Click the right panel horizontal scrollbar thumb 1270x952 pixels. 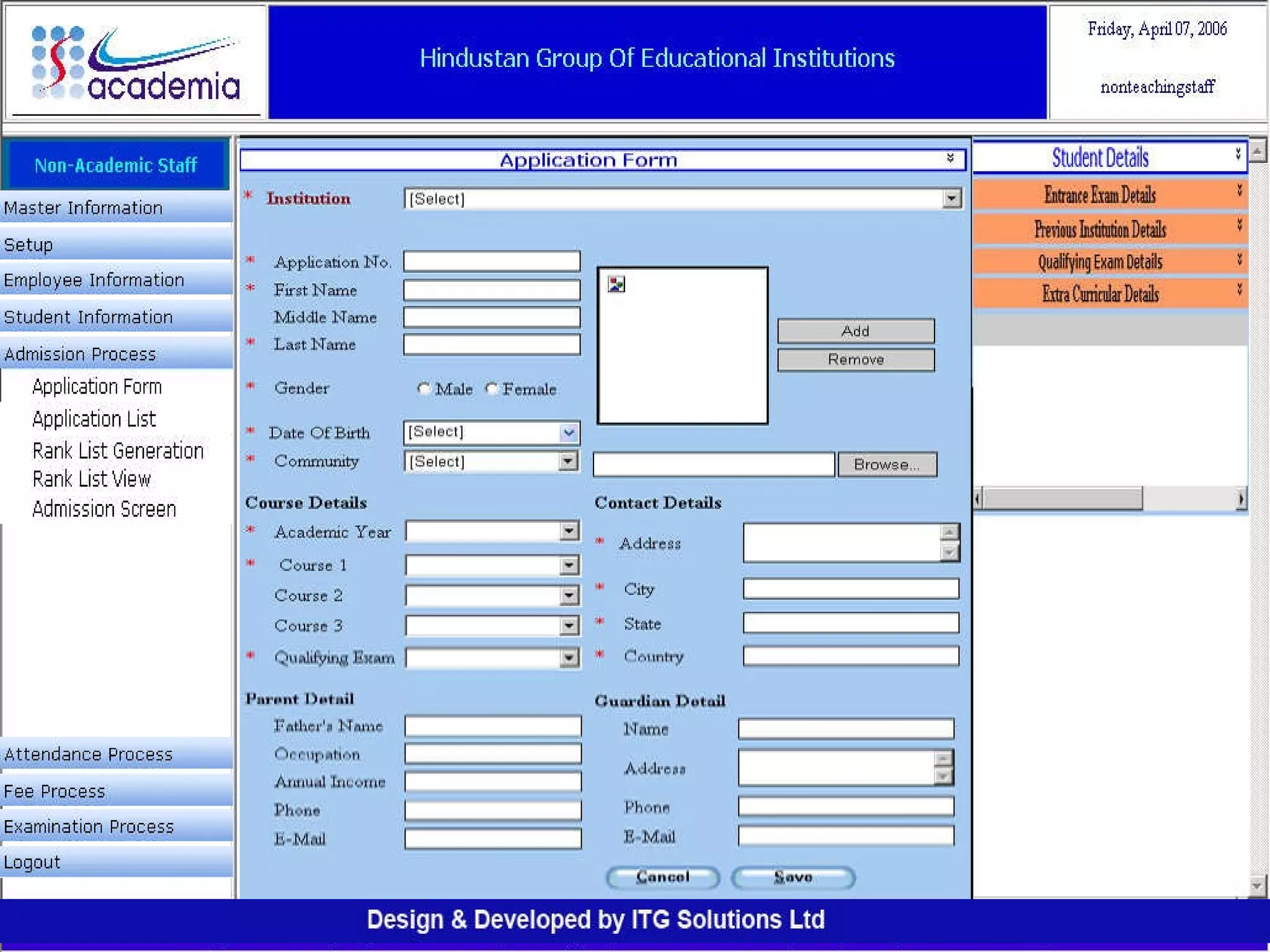(1062, 498)
